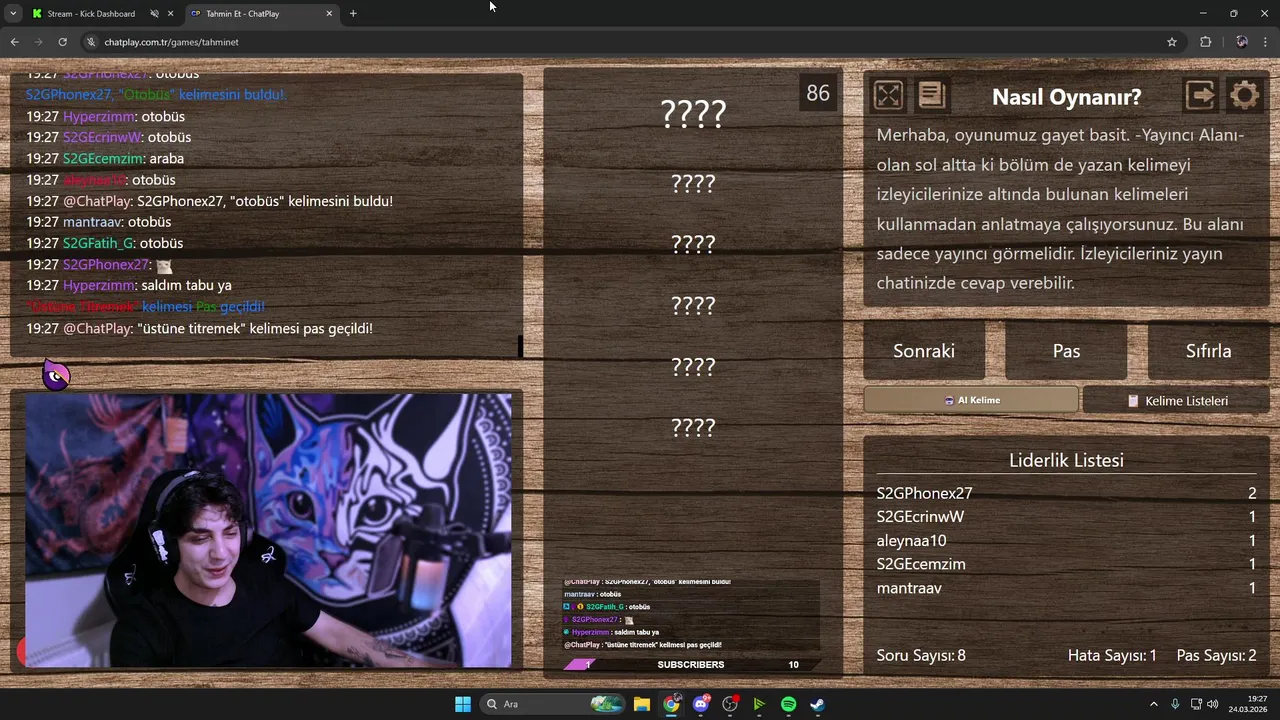Show hidden system tray icons
1280x720 pixels.
[x=1153, y=704]
